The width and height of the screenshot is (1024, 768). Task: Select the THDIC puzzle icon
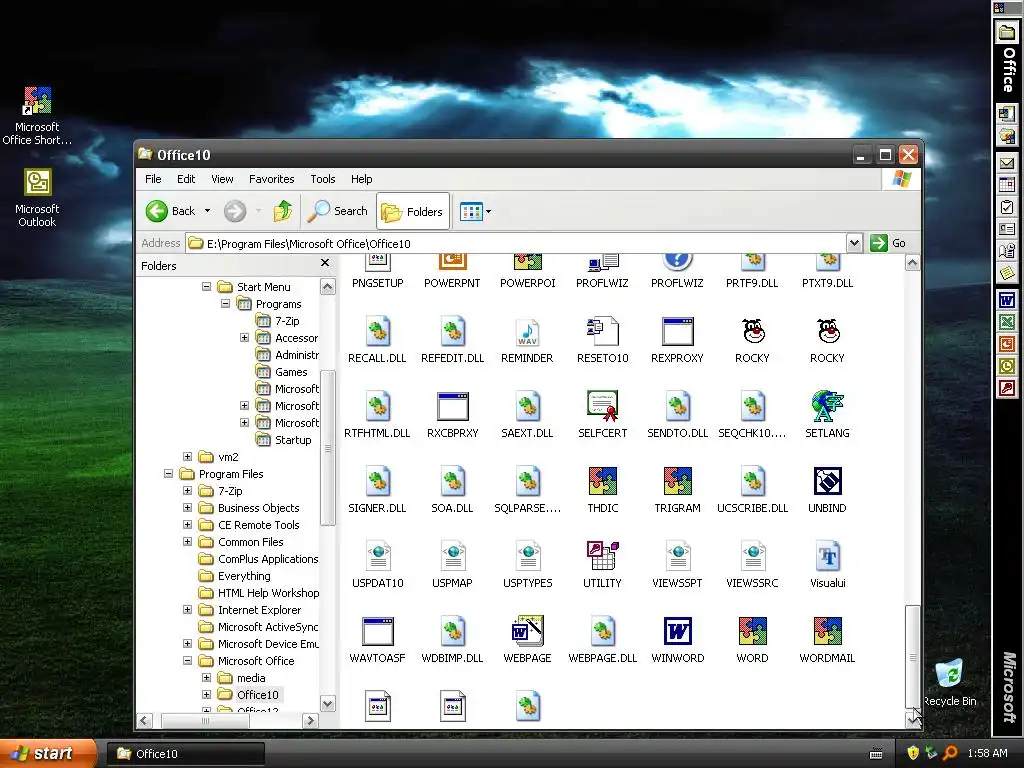(x=602, y=481)
